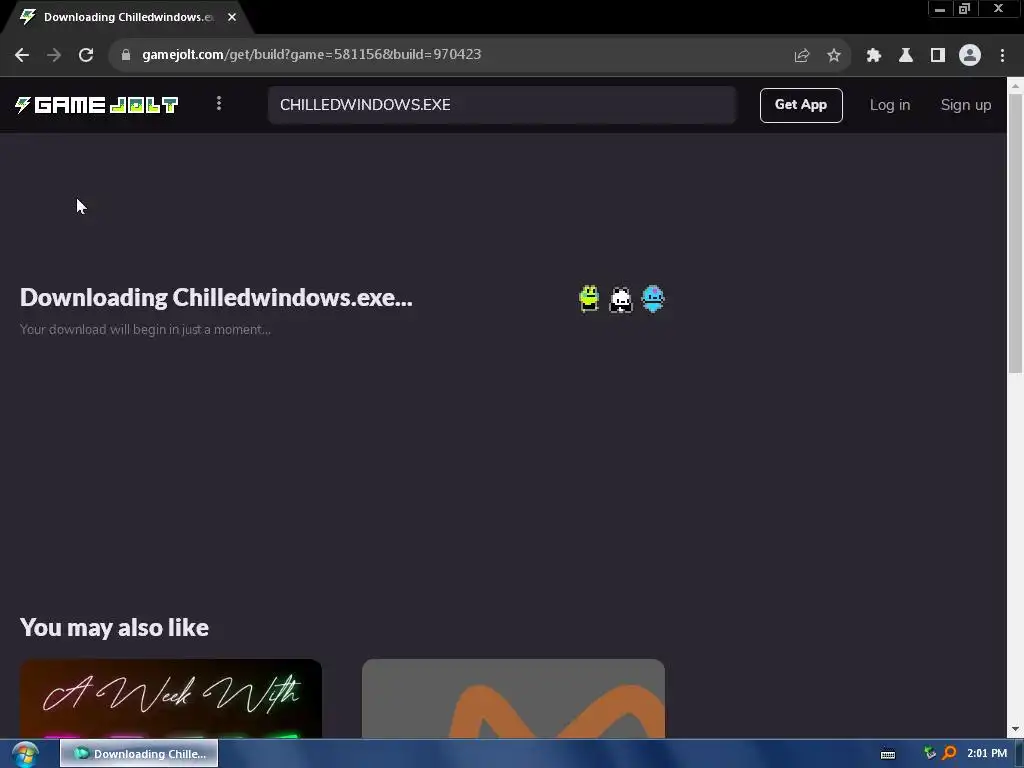
Task: Bookmark this page with the star icon
Action: click(834, 56)
